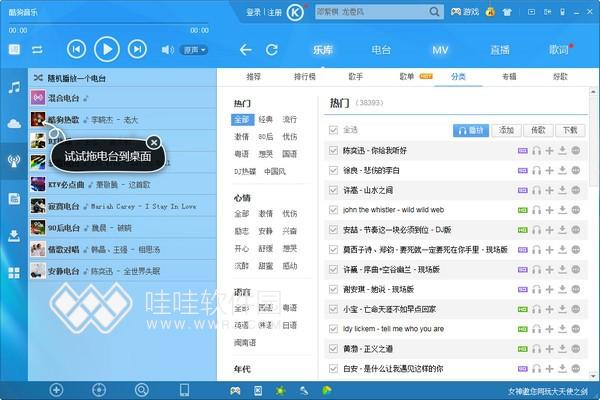
Task: Open the 排行榜 sub-tab
Action: coord(305,77)
